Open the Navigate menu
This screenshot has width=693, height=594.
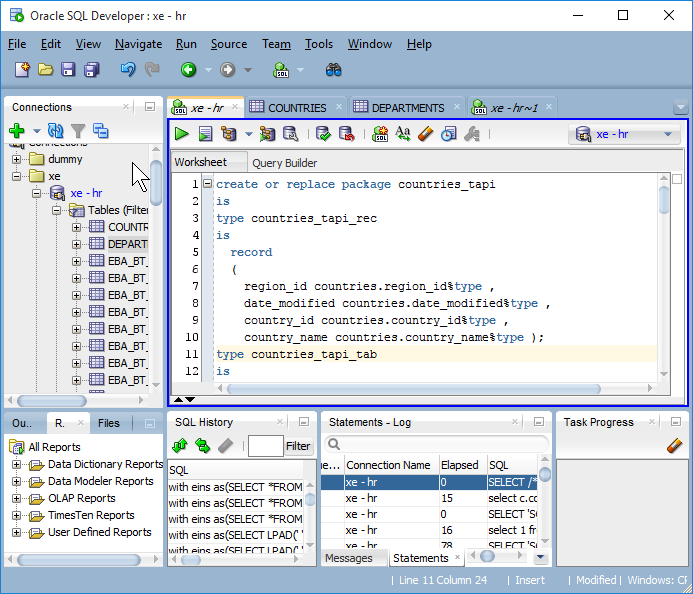138,44
